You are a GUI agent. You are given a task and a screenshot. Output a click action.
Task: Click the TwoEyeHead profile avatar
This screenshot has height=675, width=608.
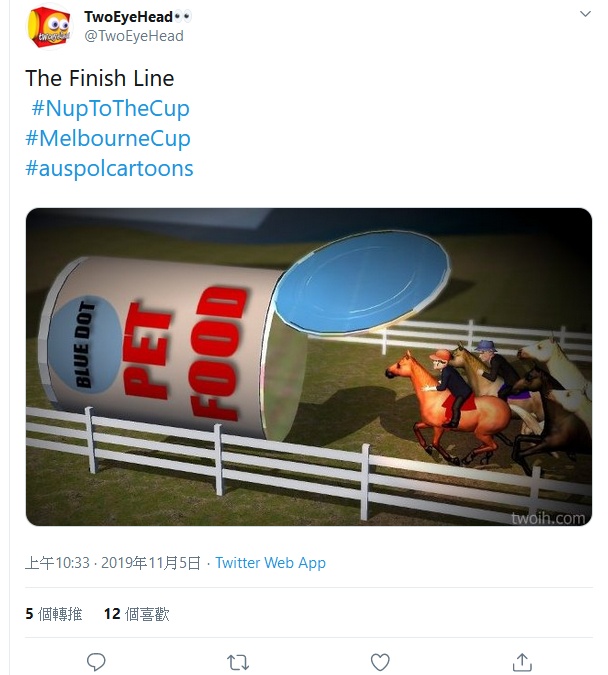click(x=49, y=27)
